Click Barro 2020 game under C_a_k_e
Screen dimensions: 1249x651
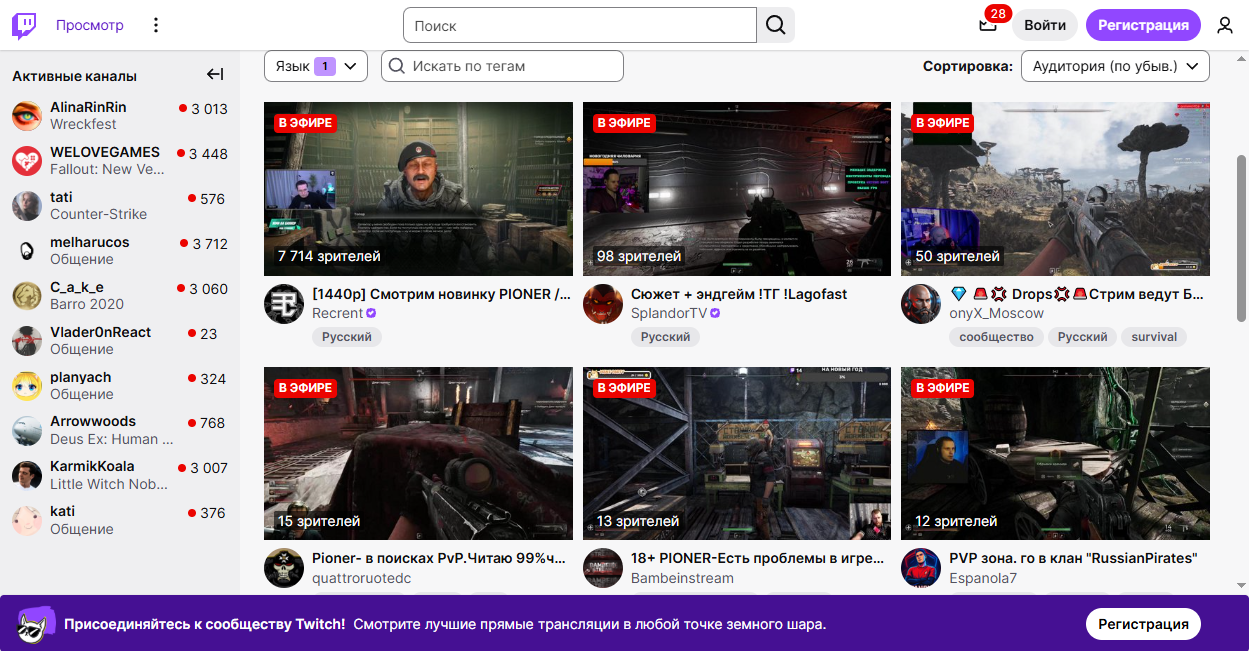point(87,304)
